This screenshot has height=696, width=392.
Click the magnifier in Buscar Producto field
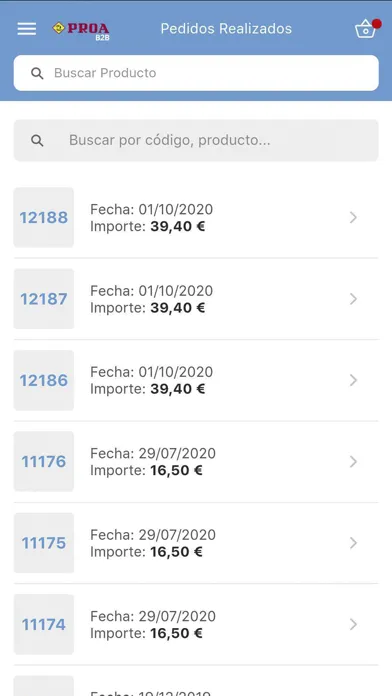click(37, 73)
